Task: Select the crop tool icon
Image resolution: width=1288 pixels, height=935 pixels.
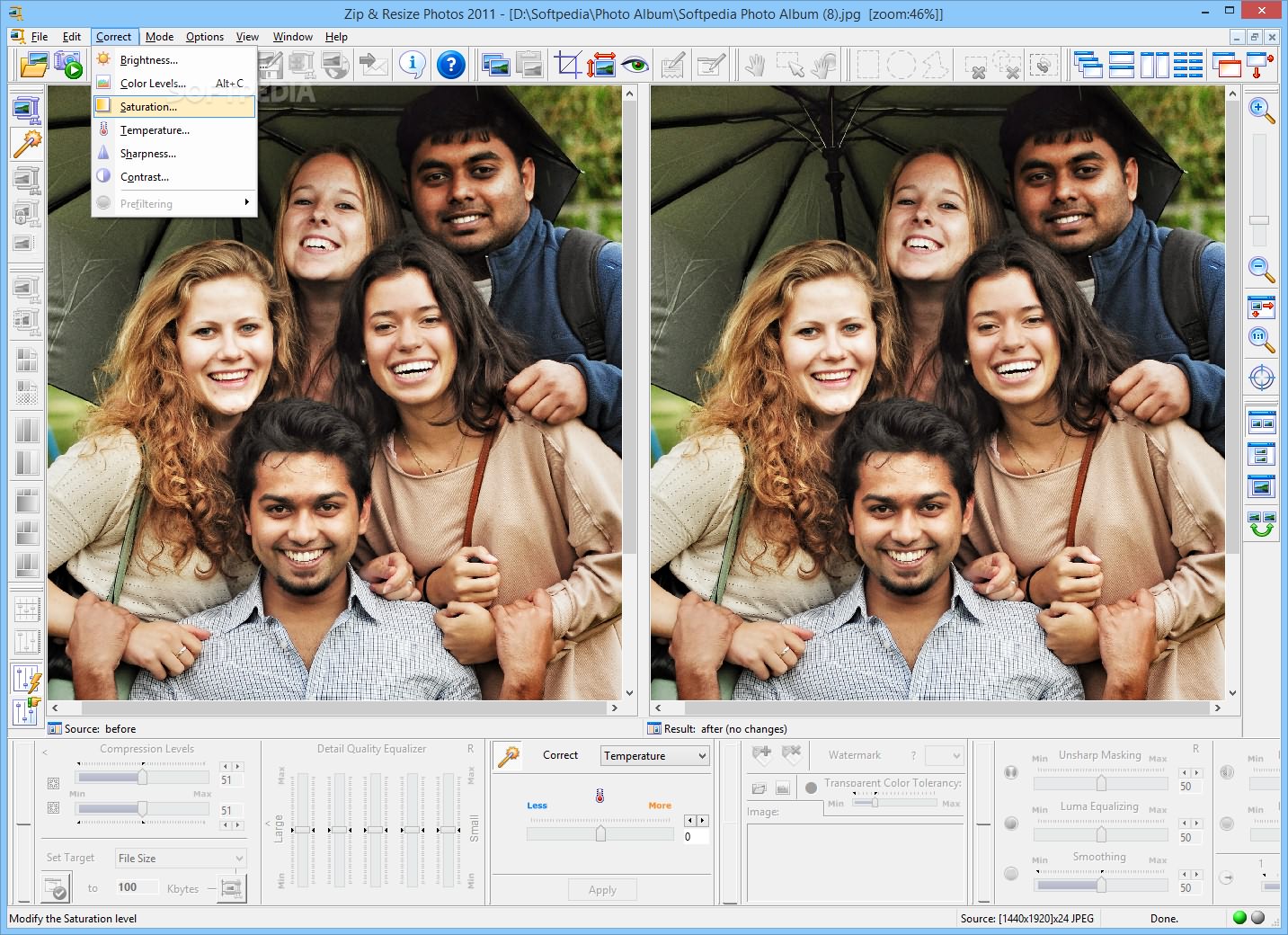Action: click(x=568, y=65)
